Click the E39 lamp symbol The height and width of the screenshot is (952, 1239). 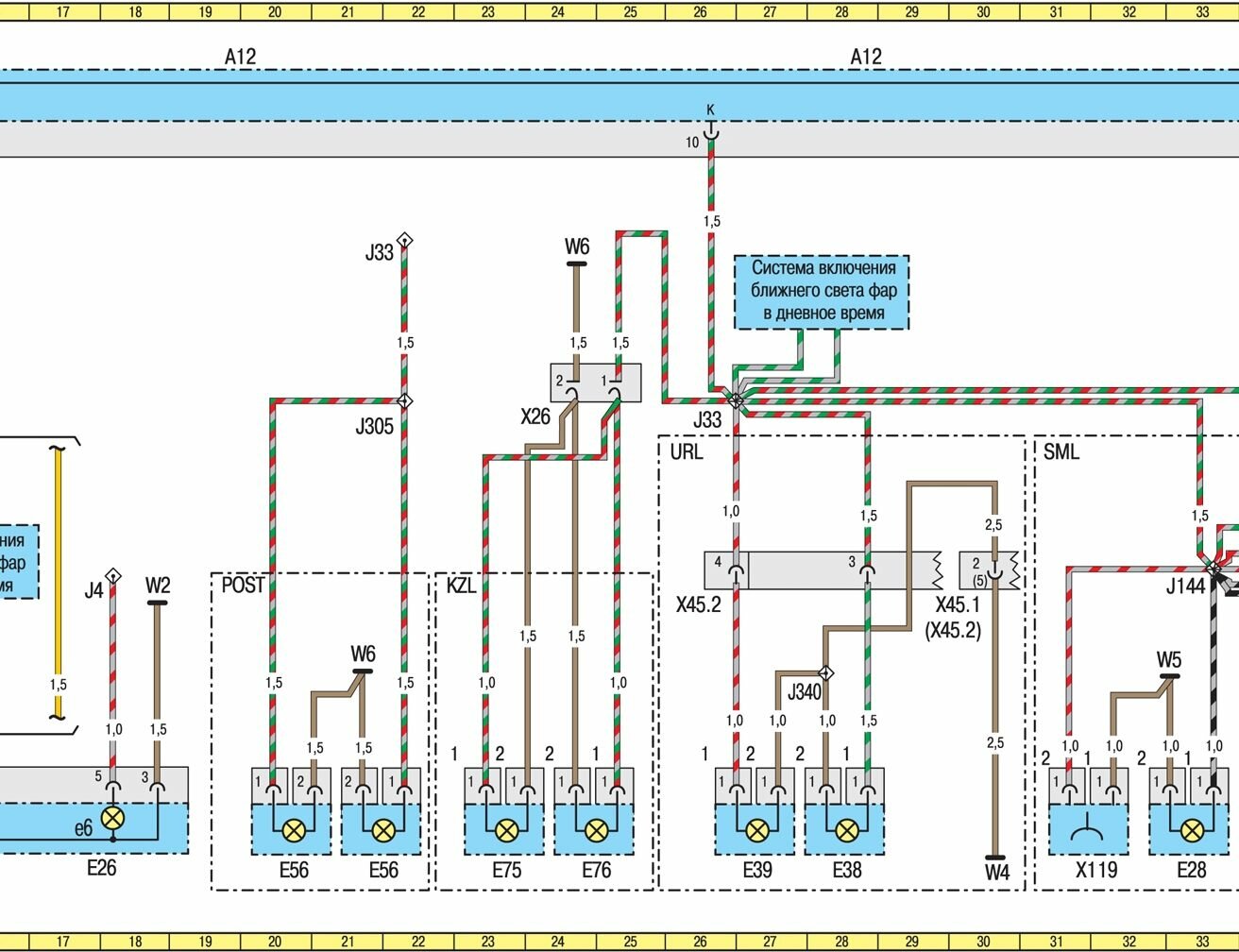point(756,830)
